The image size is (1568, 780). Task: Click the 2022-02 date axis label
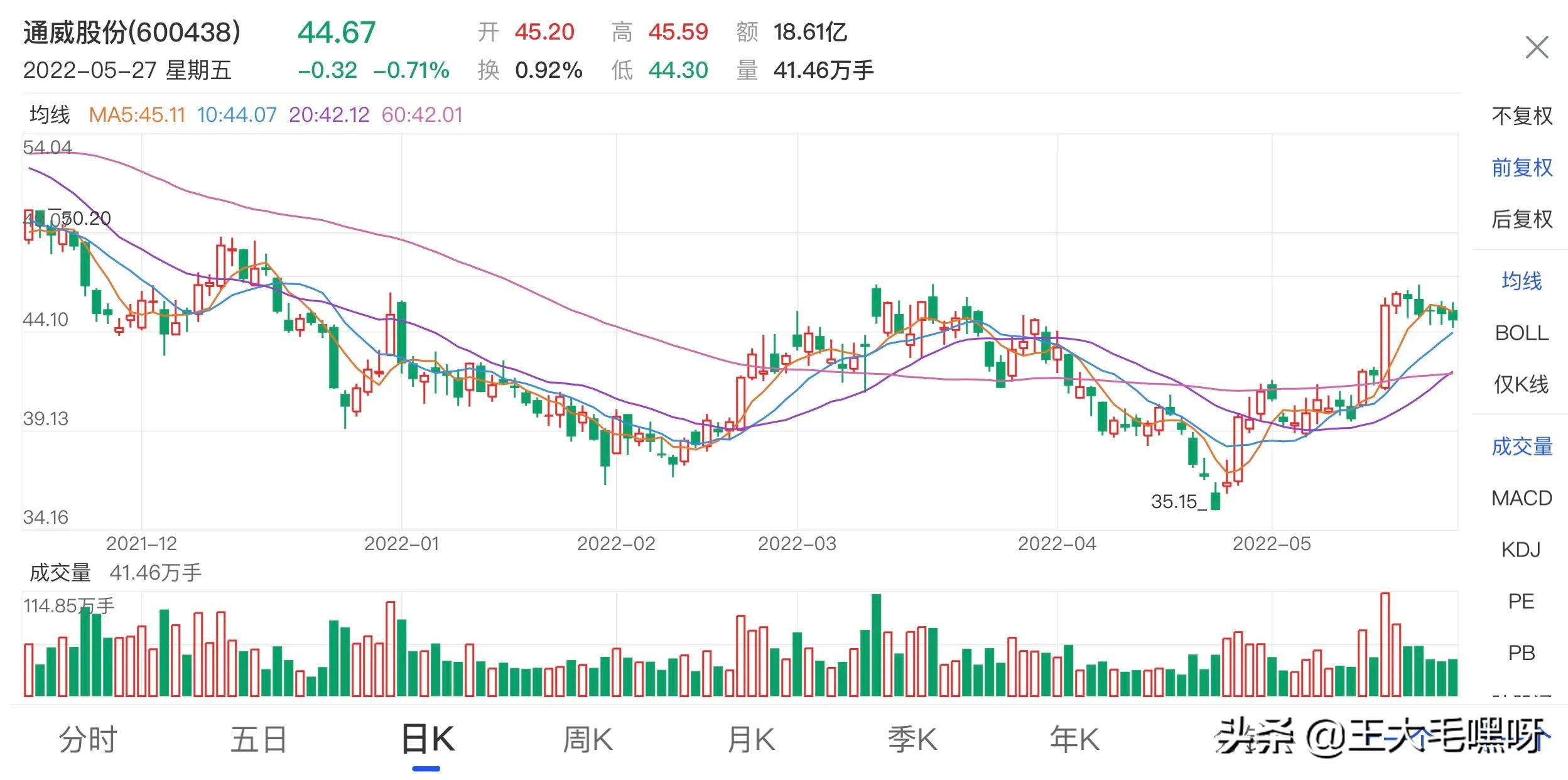pyautogui.click(x=616, y=544)
